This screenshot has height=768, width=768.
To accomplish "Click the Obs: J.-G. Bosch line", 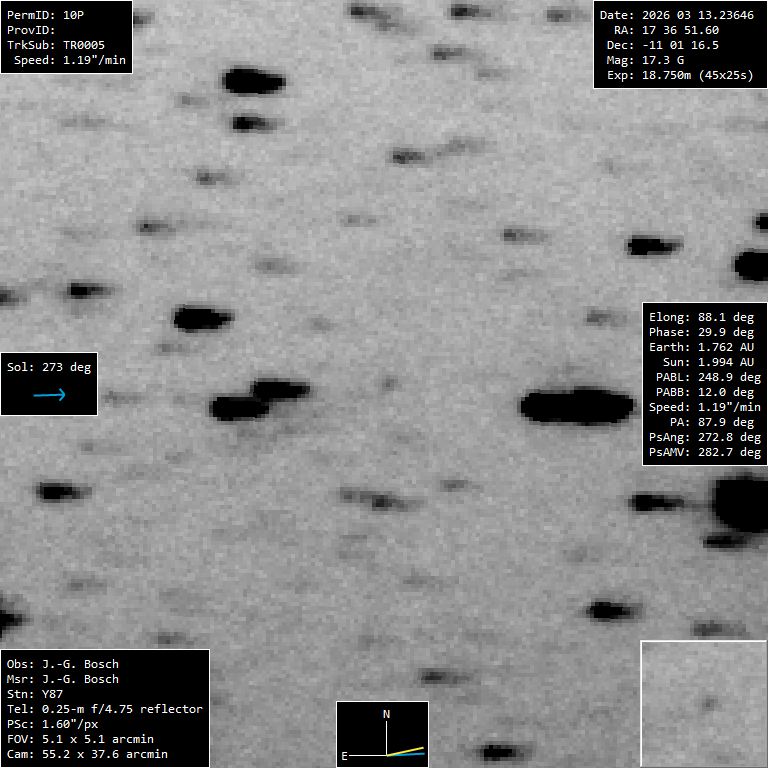I will click(62, 664).
